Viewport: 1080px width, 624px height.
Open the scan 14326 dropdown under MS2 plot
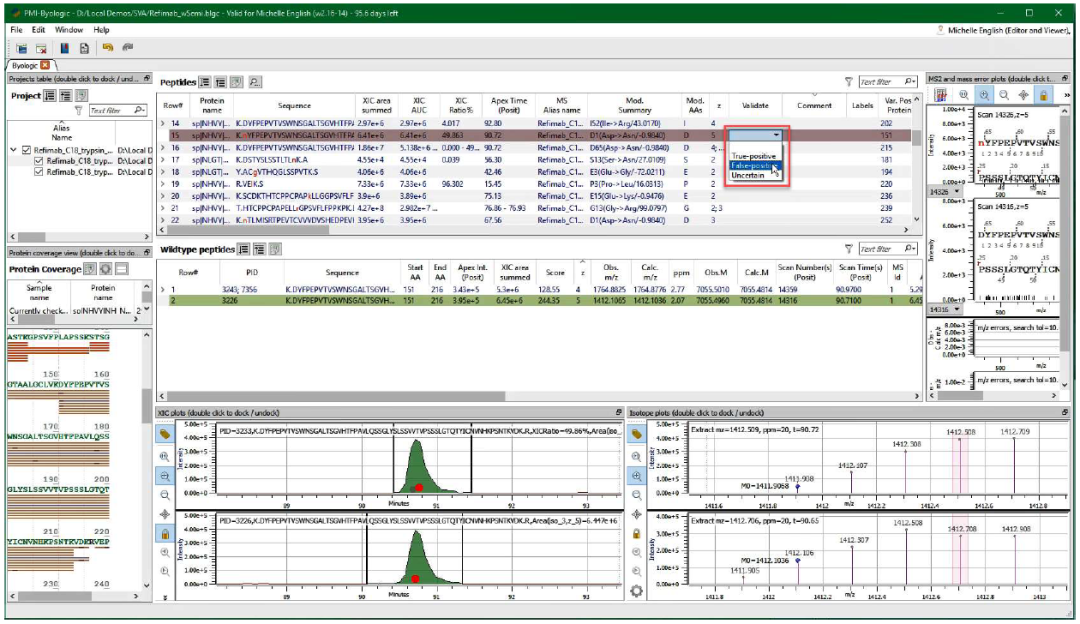click(x=957, y=191)
